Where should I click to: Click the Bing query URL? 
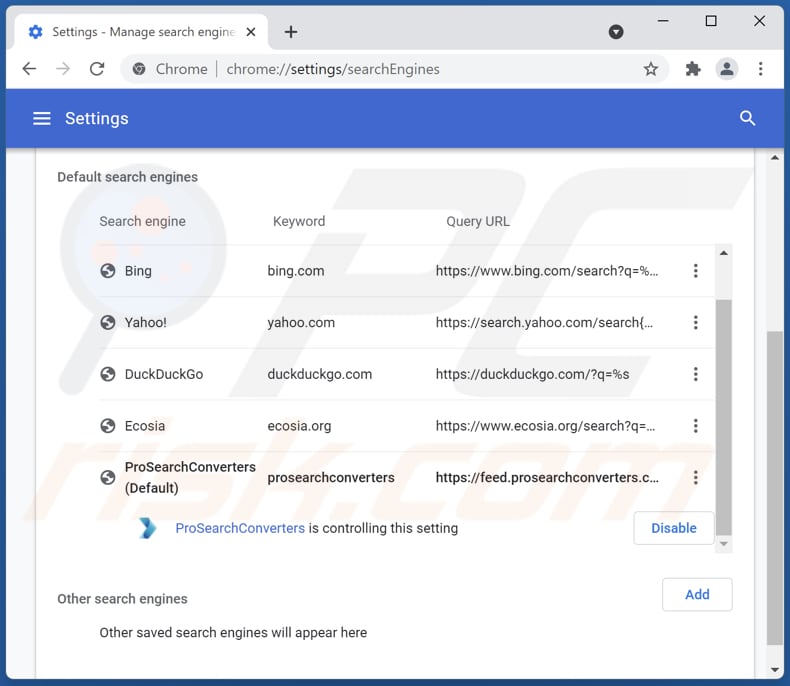point(547,271)
